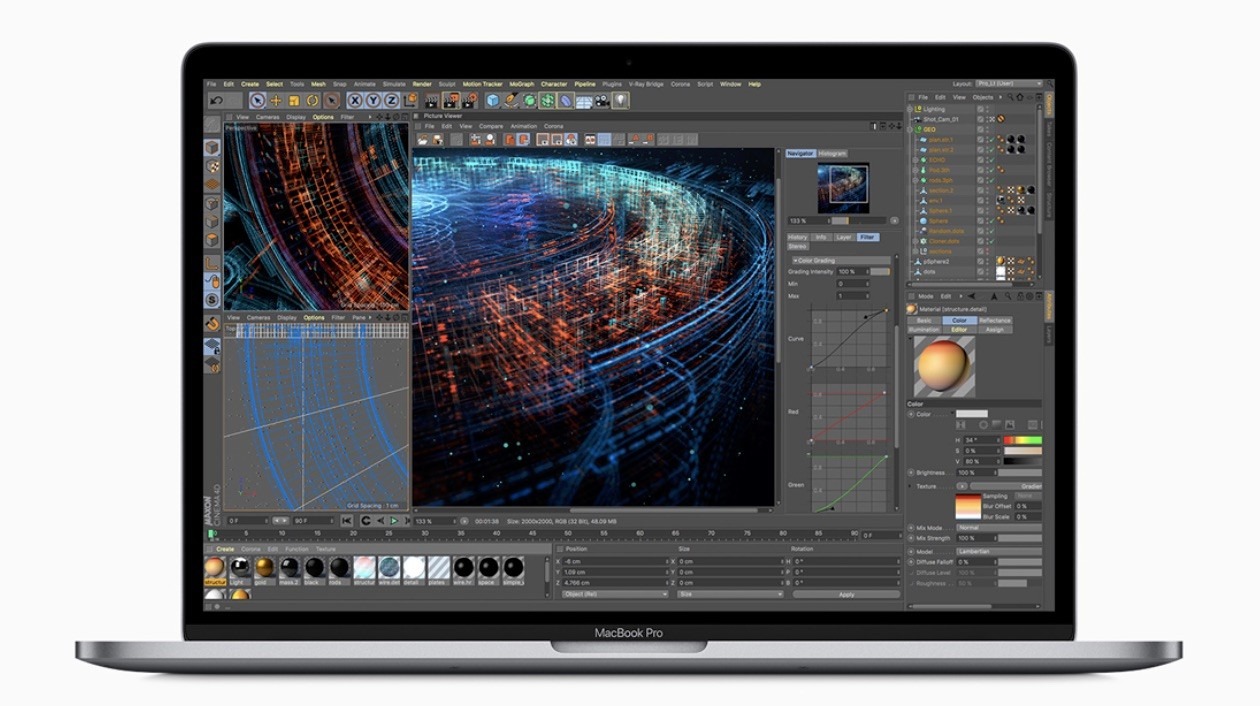
Task: Toggle the visibility box for Shot_Cam_01
Action: point(981,119)
